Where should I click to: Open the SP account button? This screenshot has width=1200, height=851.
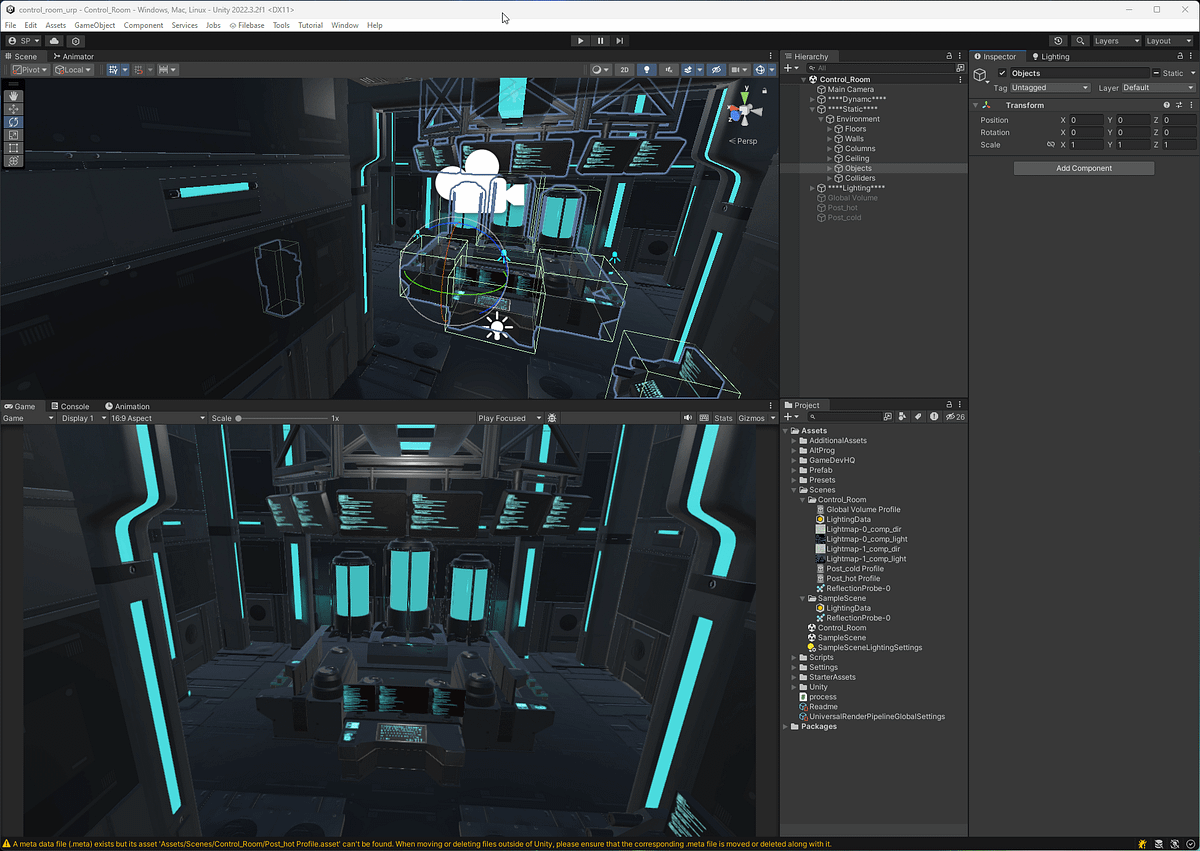point(24,41)
